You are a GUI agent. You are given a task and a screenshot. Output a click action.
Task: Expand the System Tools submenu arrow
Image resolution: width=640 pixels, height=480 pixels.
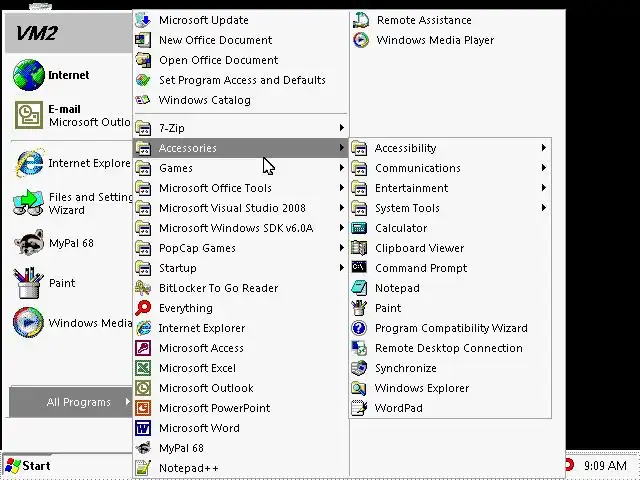(x=543, y=208)
